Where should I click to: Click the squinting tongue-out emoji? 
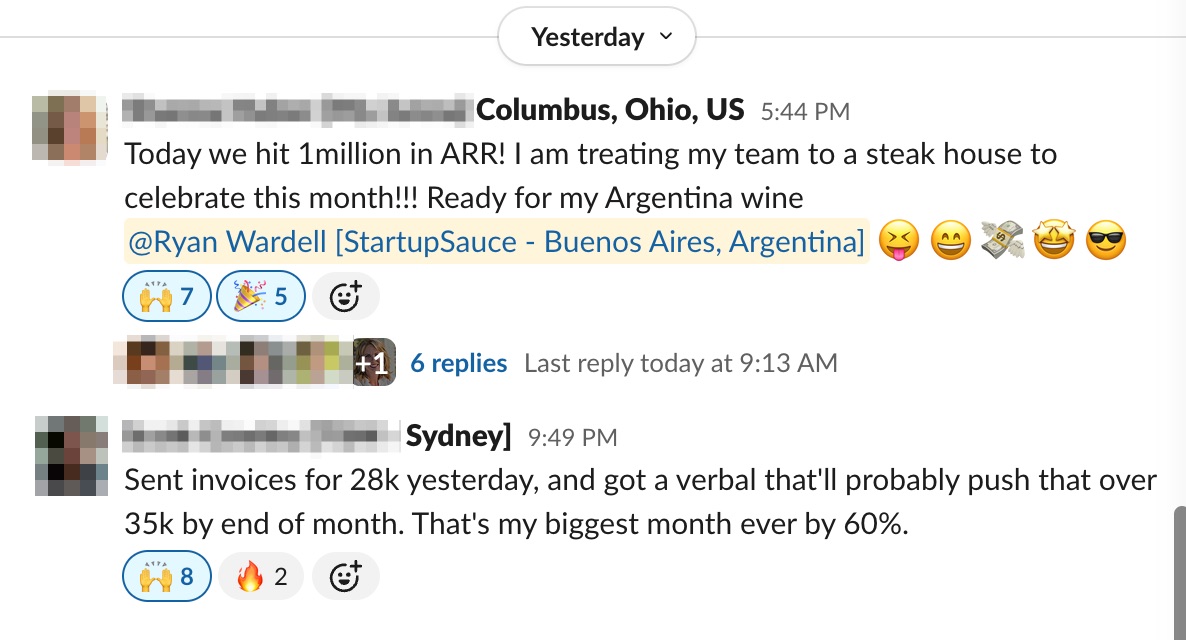coord(897,242)
